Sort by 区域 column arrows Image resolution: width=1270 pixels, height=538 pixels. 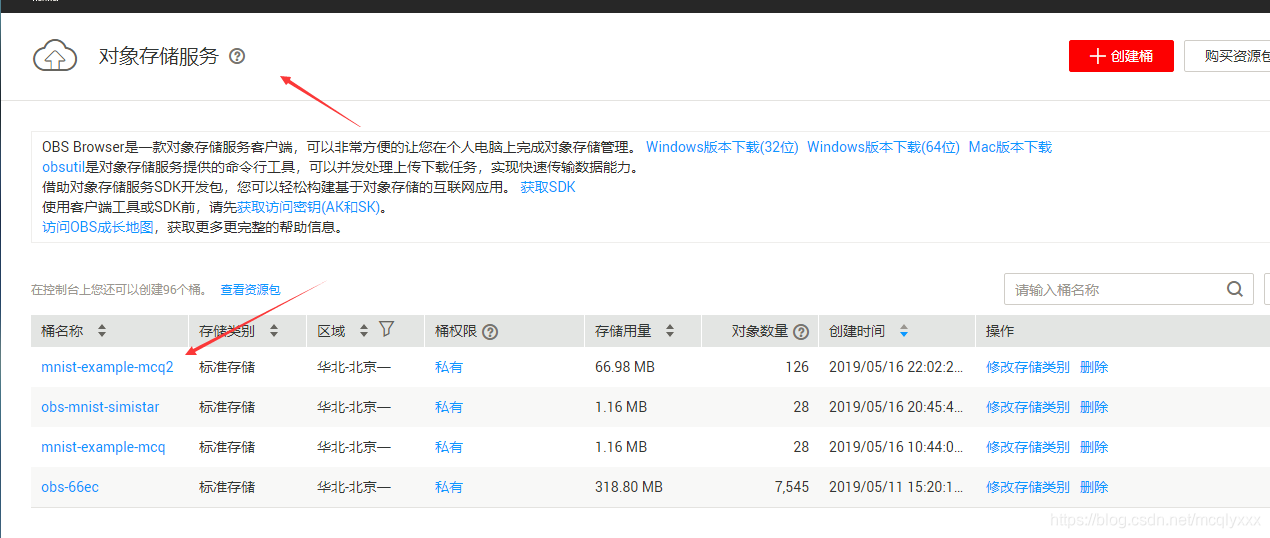(364, 331)
